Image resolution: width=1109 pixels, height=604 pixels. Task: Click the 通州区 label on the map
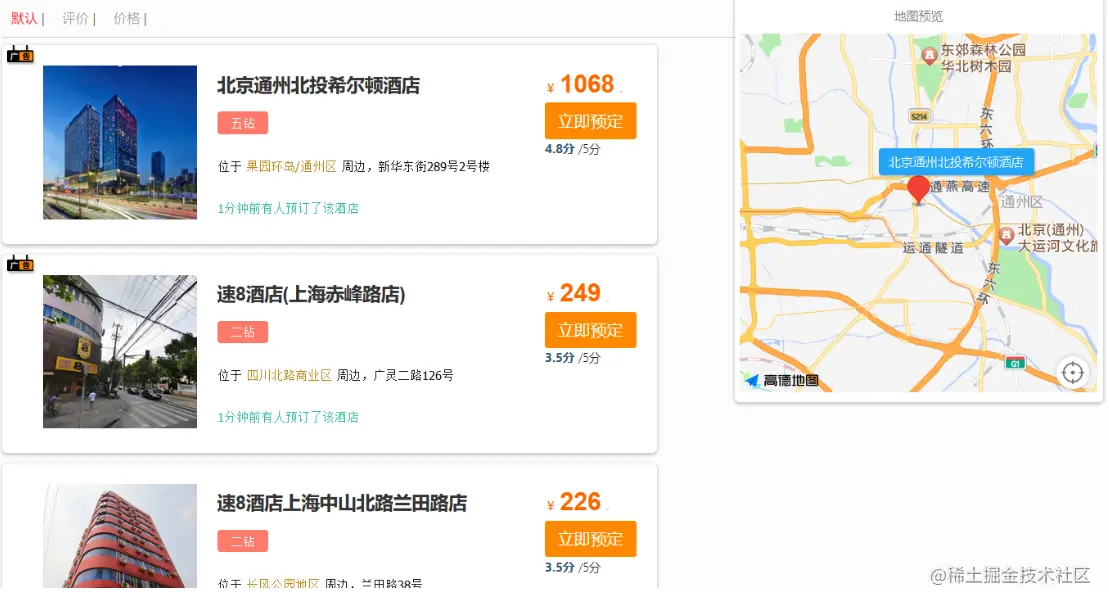coord(1021,202)
